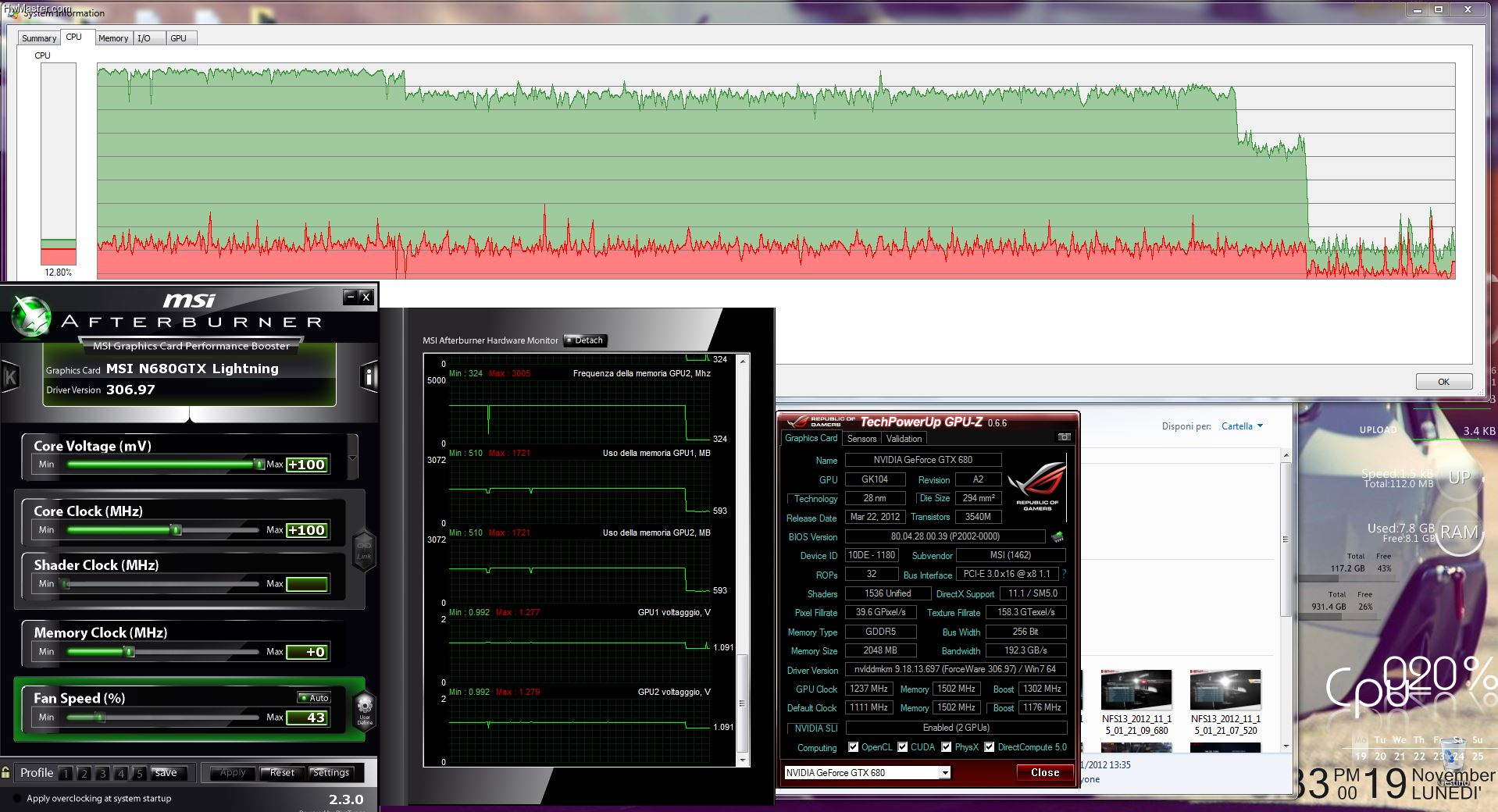The height and width of the screenshot is (812, 1498).
Task: Click the CPU usage meter bar showing 12.80%
Action: (59, 165)
